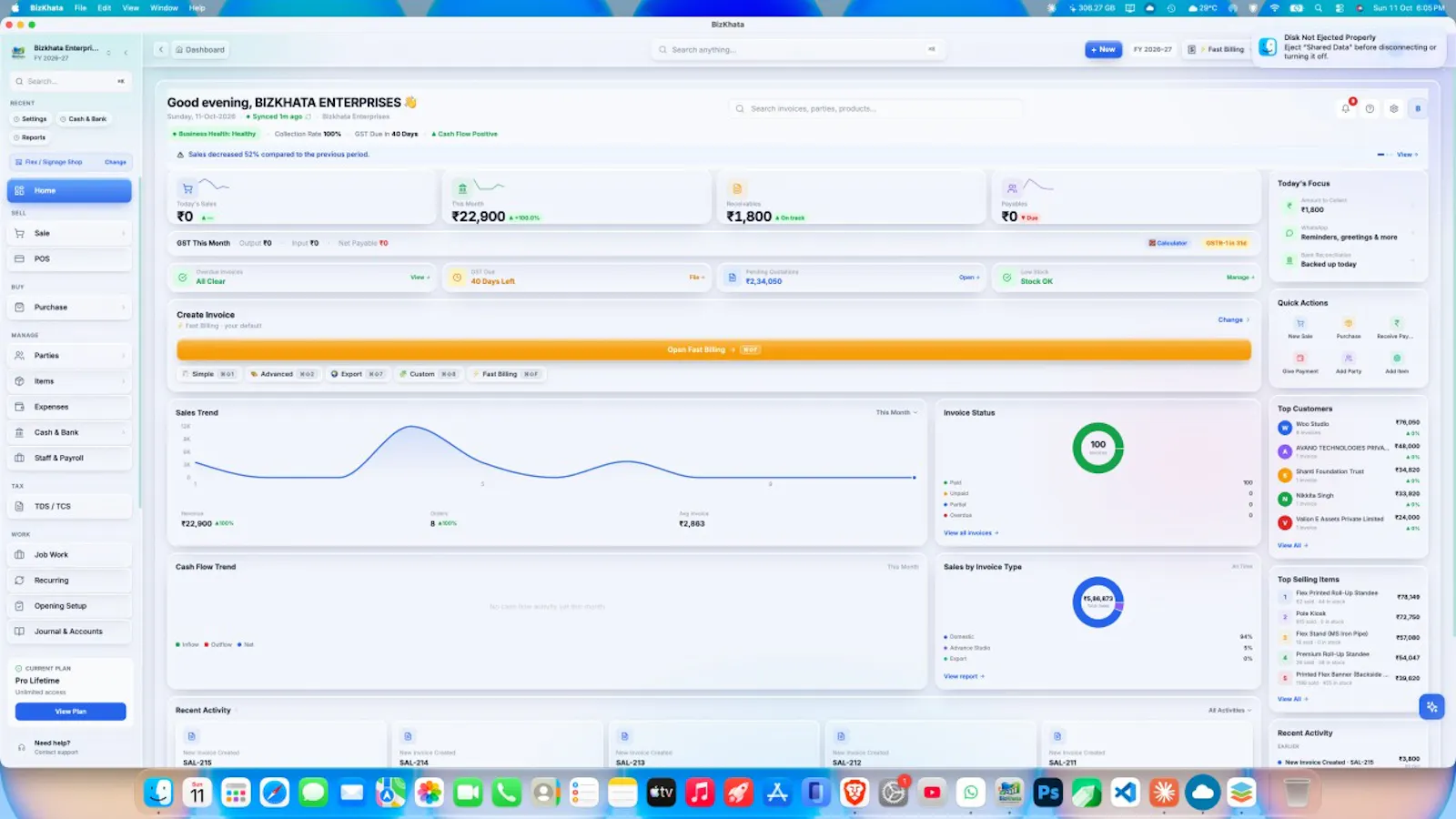
Task: Click the Give Payment quick action icon
Action: click(x=1300, y=359)
